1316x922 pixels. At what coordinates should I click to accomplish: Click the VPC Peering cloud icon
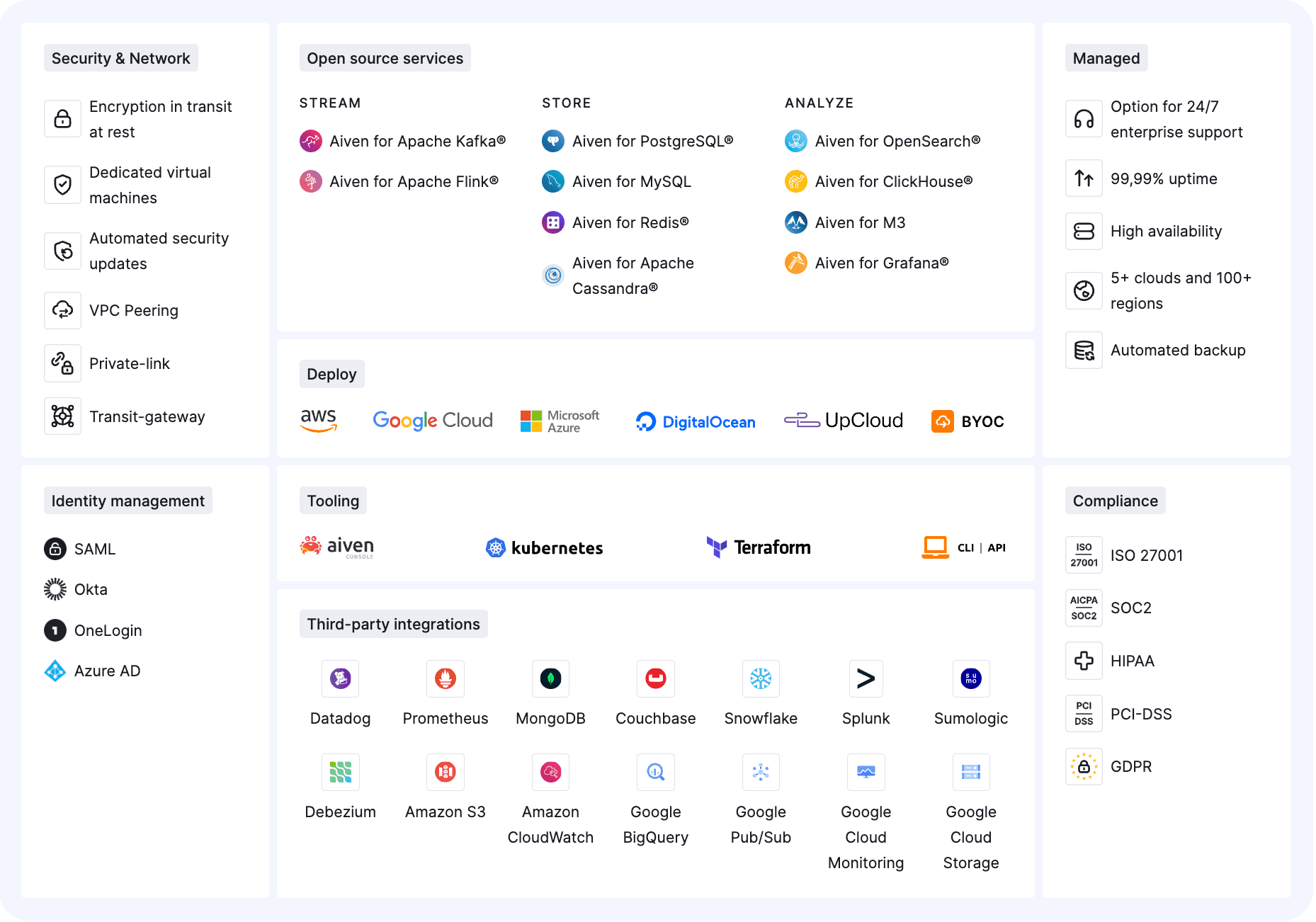click(x=63, y=310)
